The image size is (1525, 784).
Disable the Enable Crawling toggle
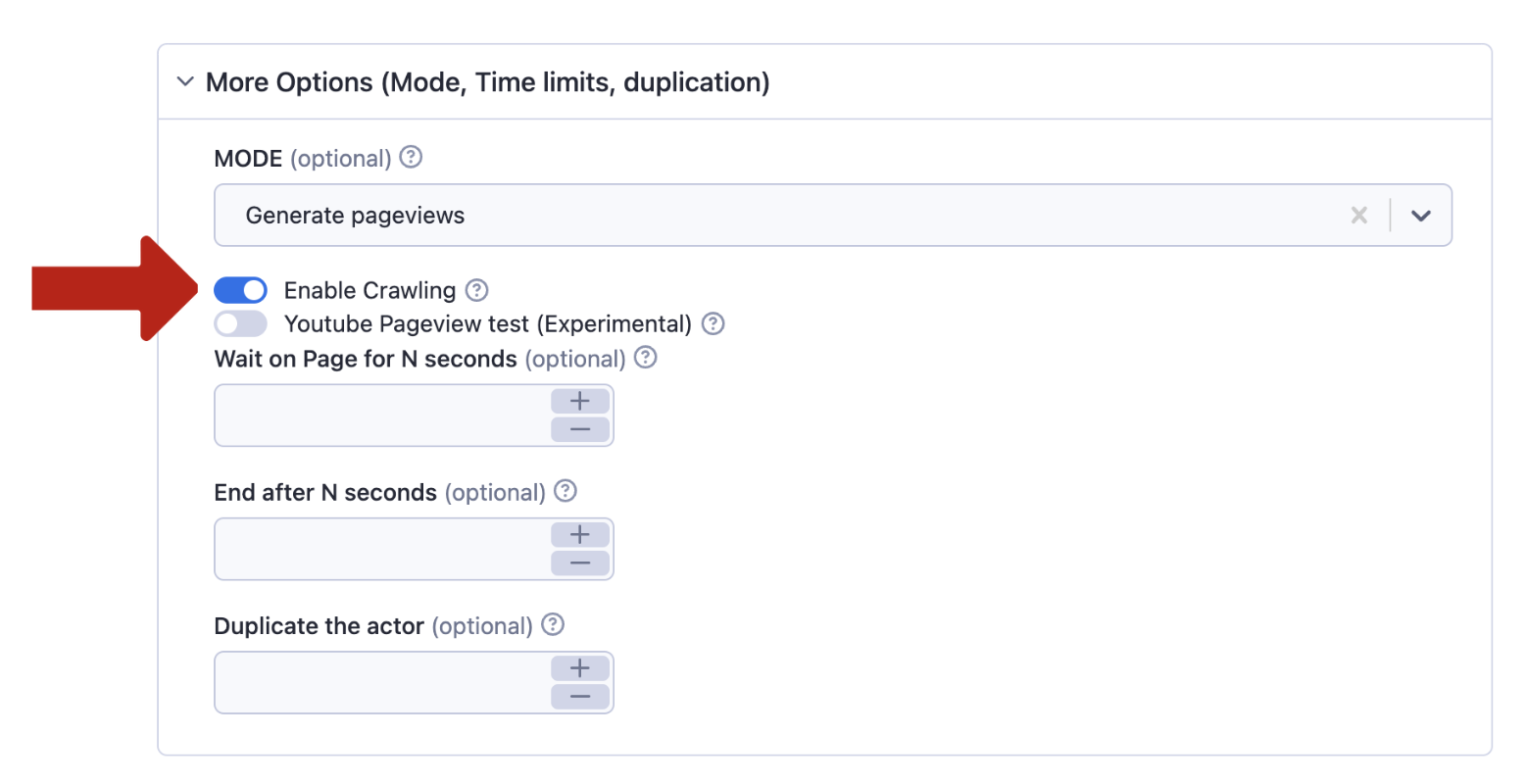point(241,290)
